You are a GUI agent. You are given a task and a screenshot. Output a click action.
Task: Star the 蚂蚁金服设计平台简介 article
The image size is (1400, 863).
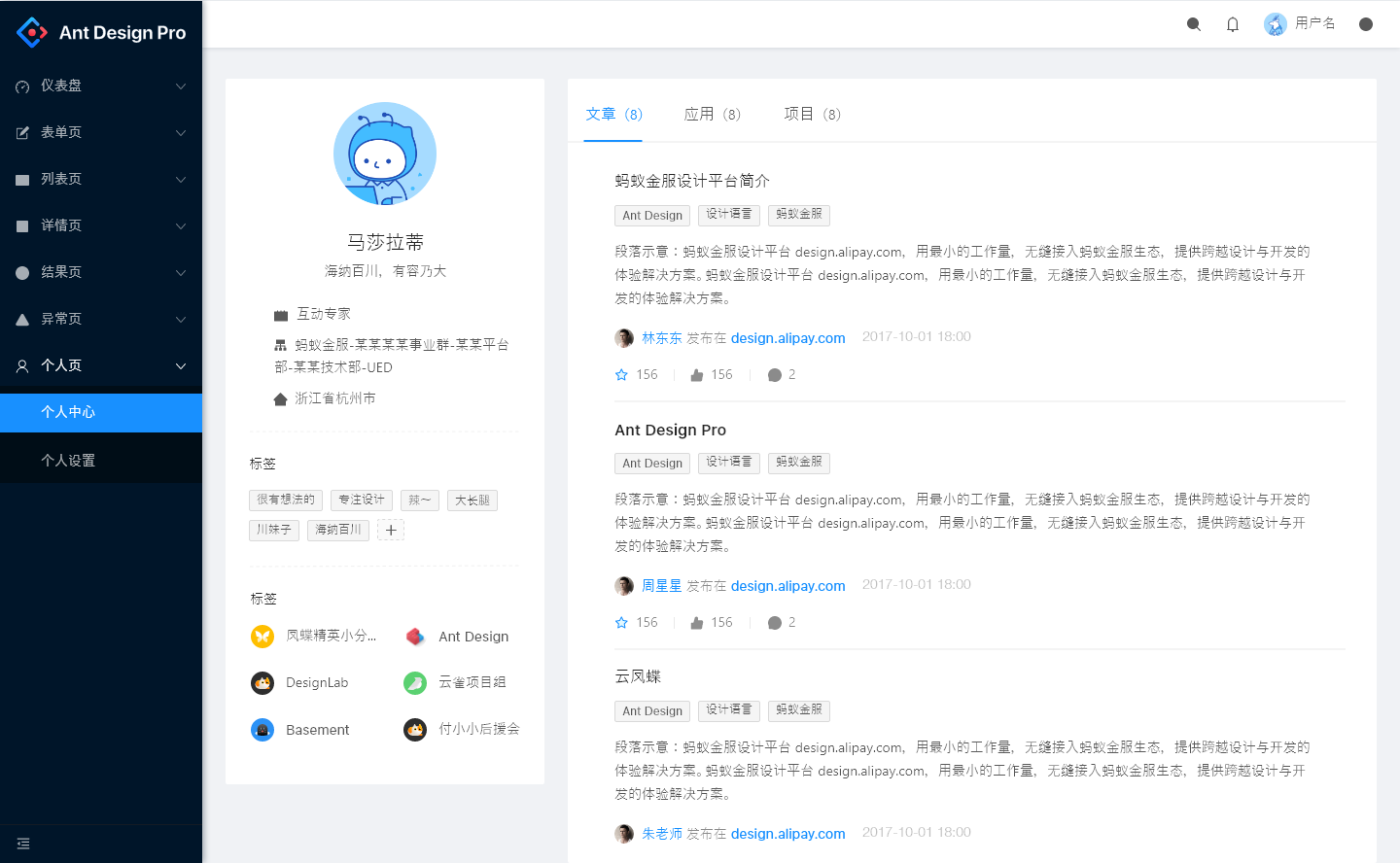622,375
